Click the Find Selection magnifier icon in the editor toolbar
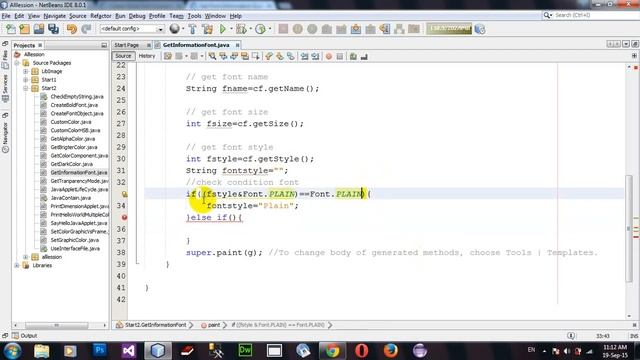This screenshot has height=360, width=640. click(212, 56)
